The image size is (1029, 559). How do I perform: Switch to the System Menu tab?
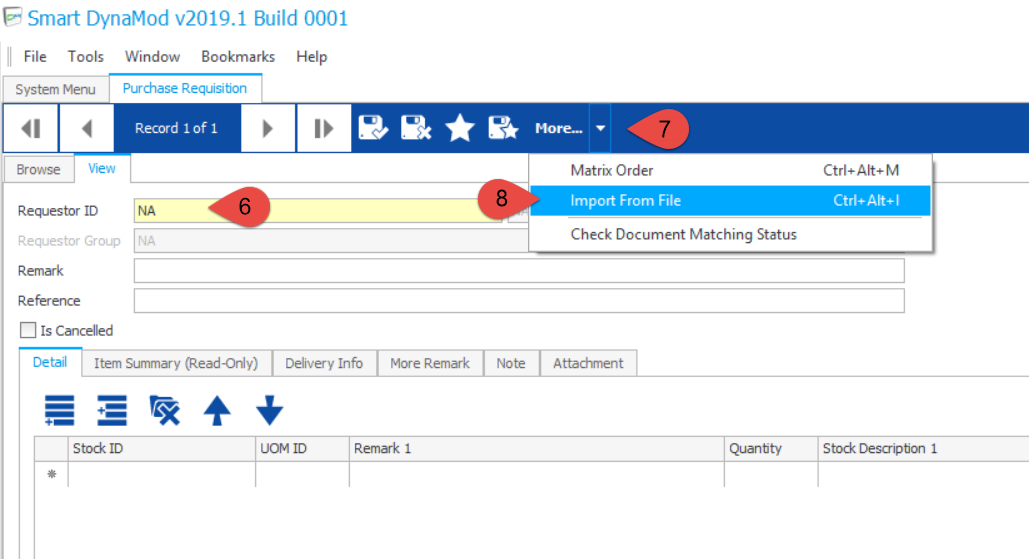click(55, 89)
